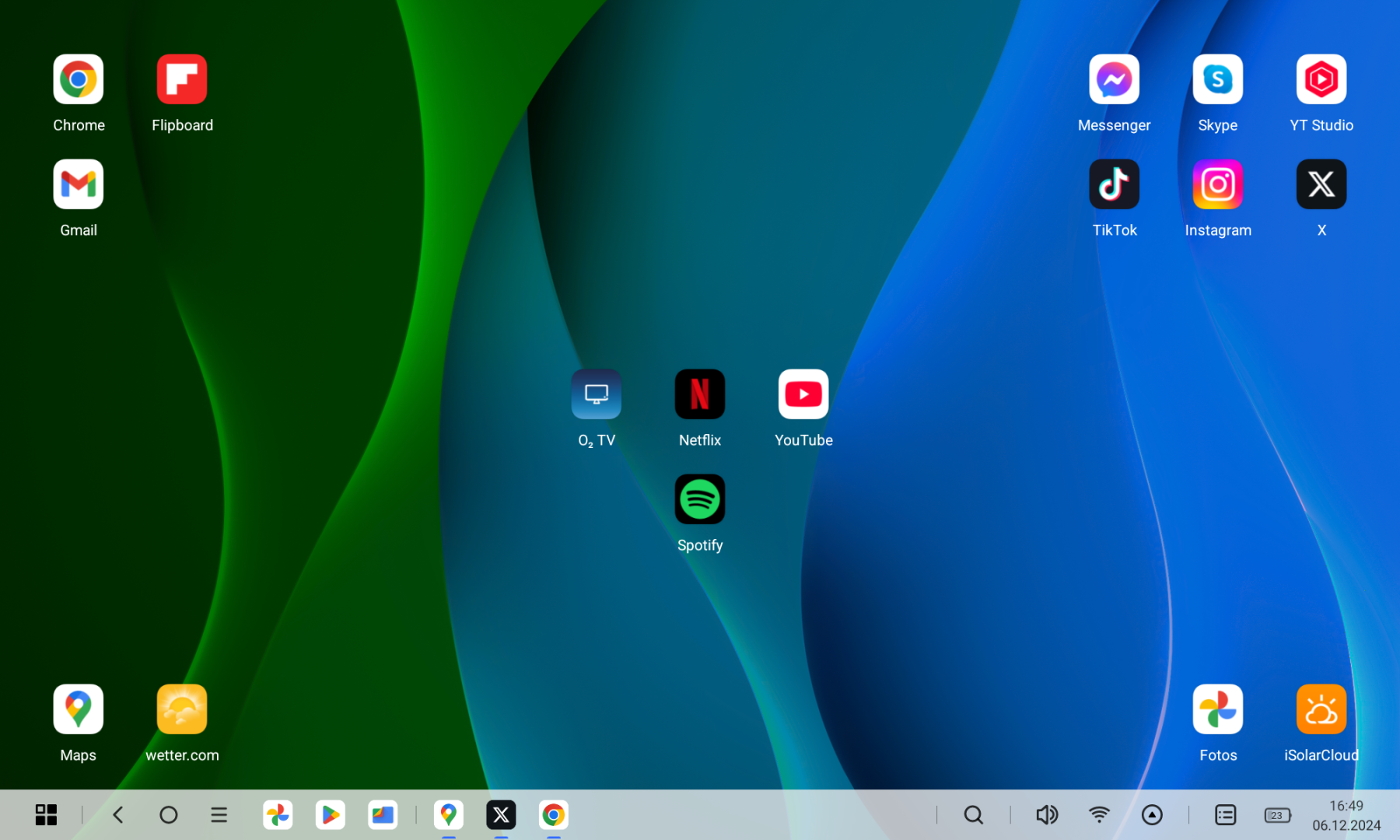The width and height of the screenshot is (1400, 840).
Task: Launch the Messenger app
Action: click(1115, 79)
